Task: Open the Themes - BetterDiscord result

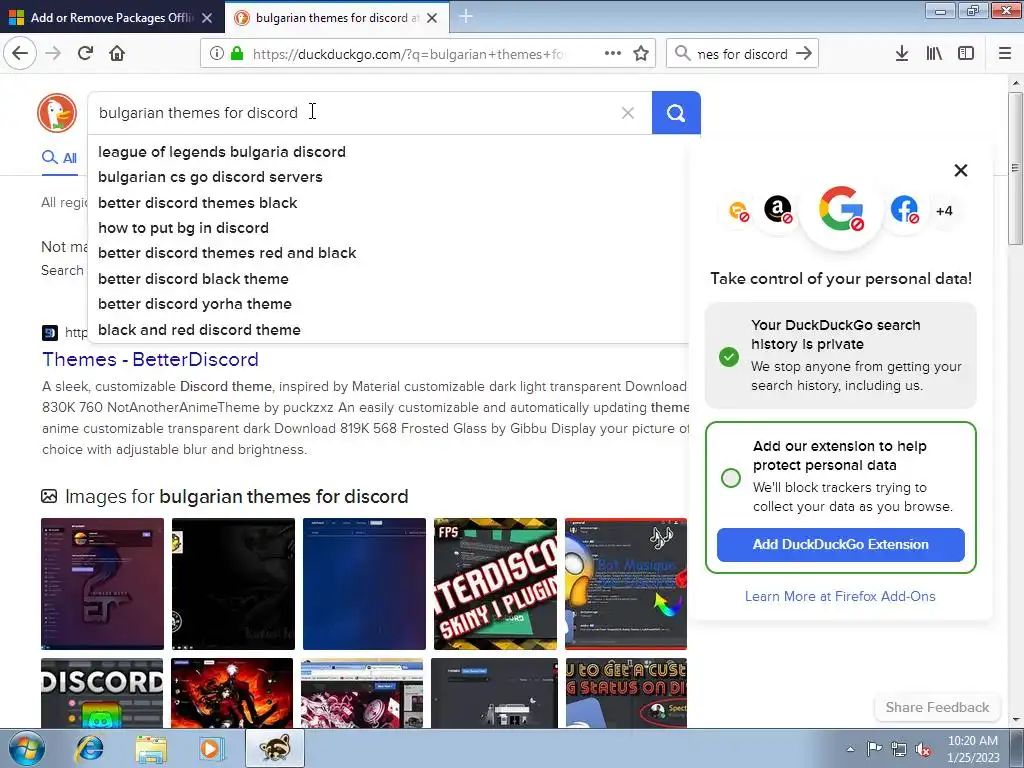Action: pos(150,359)
